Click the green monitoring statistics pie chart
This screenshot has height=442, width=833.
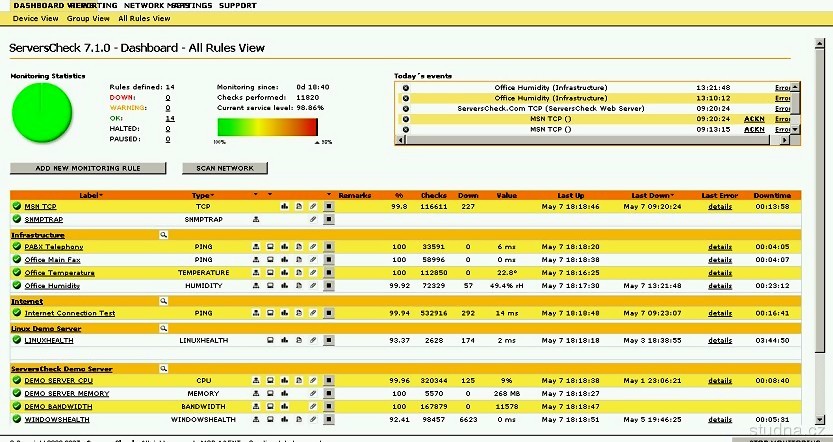click(42, 113)
